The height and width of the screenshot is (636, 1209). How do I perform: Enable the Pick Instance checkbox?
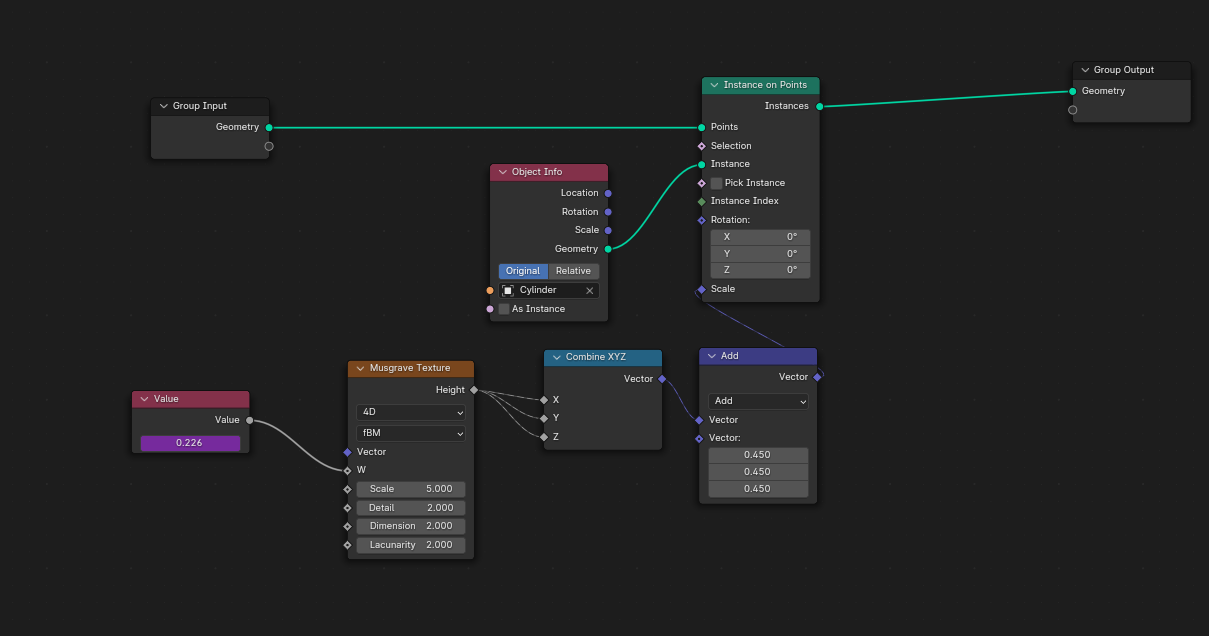click(x=716, y=183)
